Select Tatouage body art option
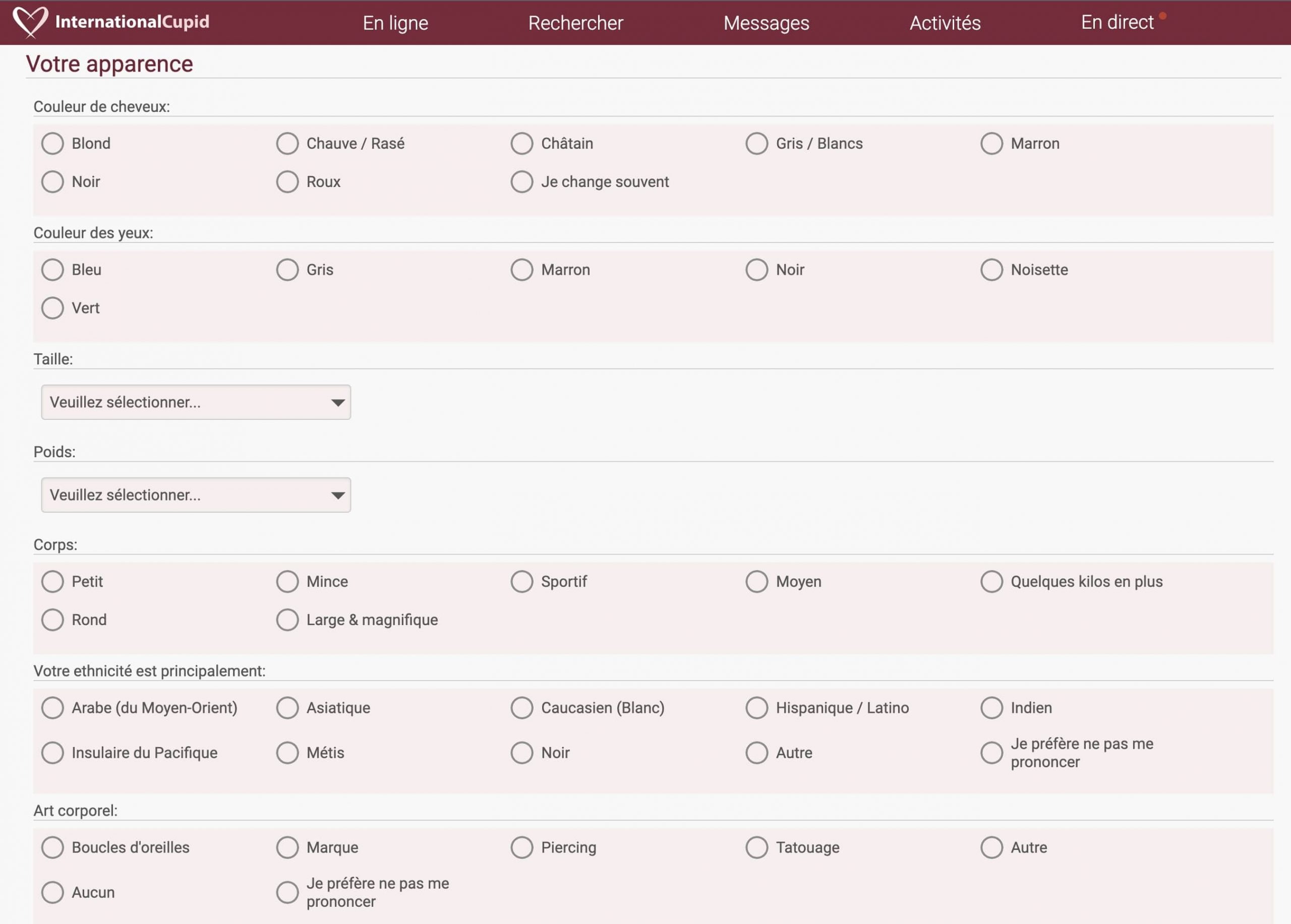The width and height of the screenshot is (1291, 924). (x=756, y=847)
